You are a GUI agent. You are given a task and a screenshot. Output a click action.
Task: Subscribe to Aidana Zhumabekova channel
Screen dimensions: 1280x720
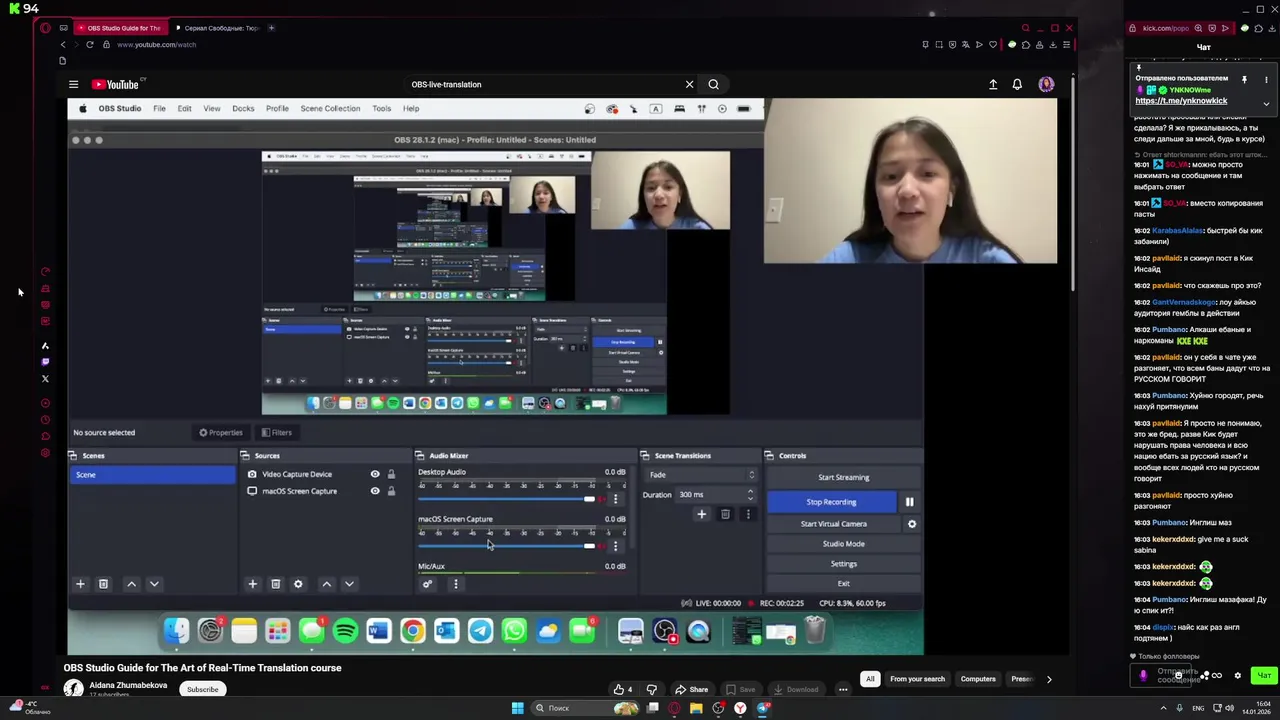[x=202, y=689]
